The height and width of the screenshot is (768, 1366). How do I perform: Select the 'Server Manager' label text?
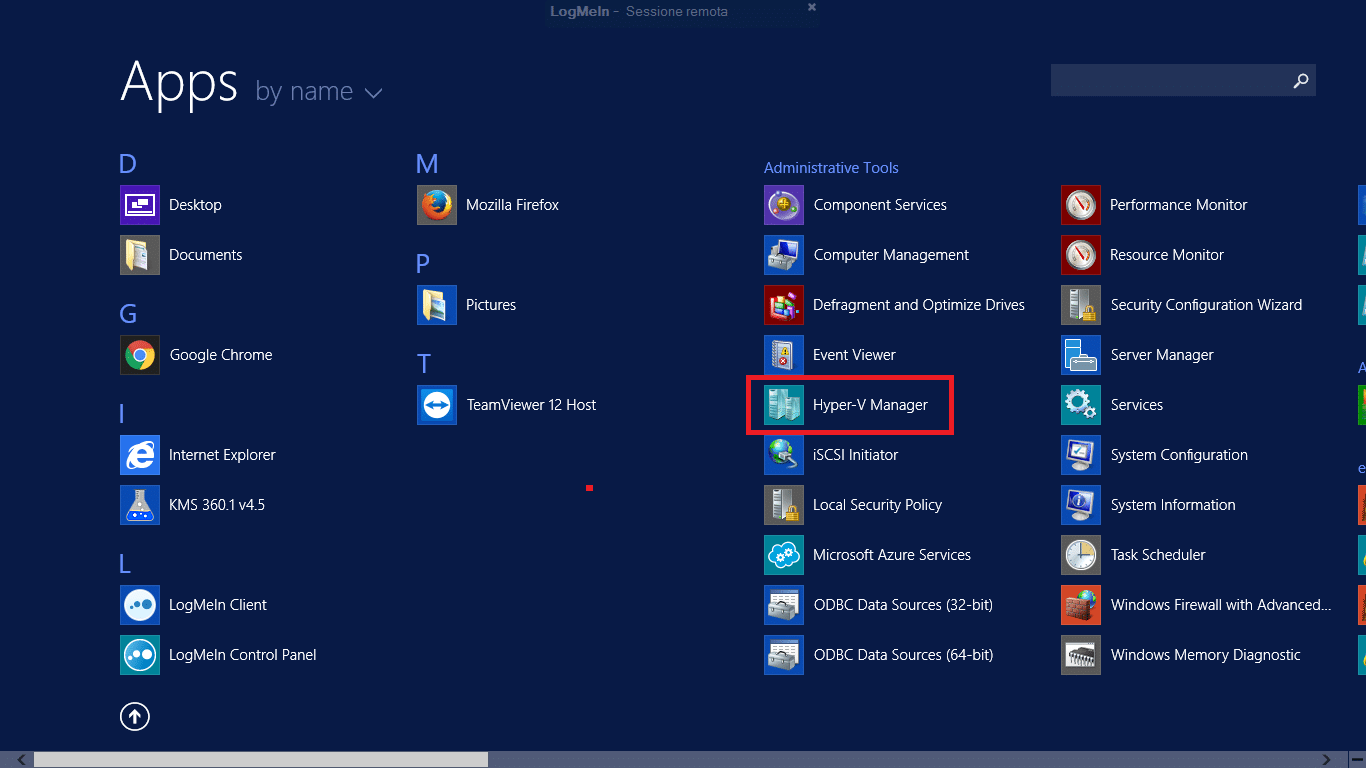tap(1162, 355)
